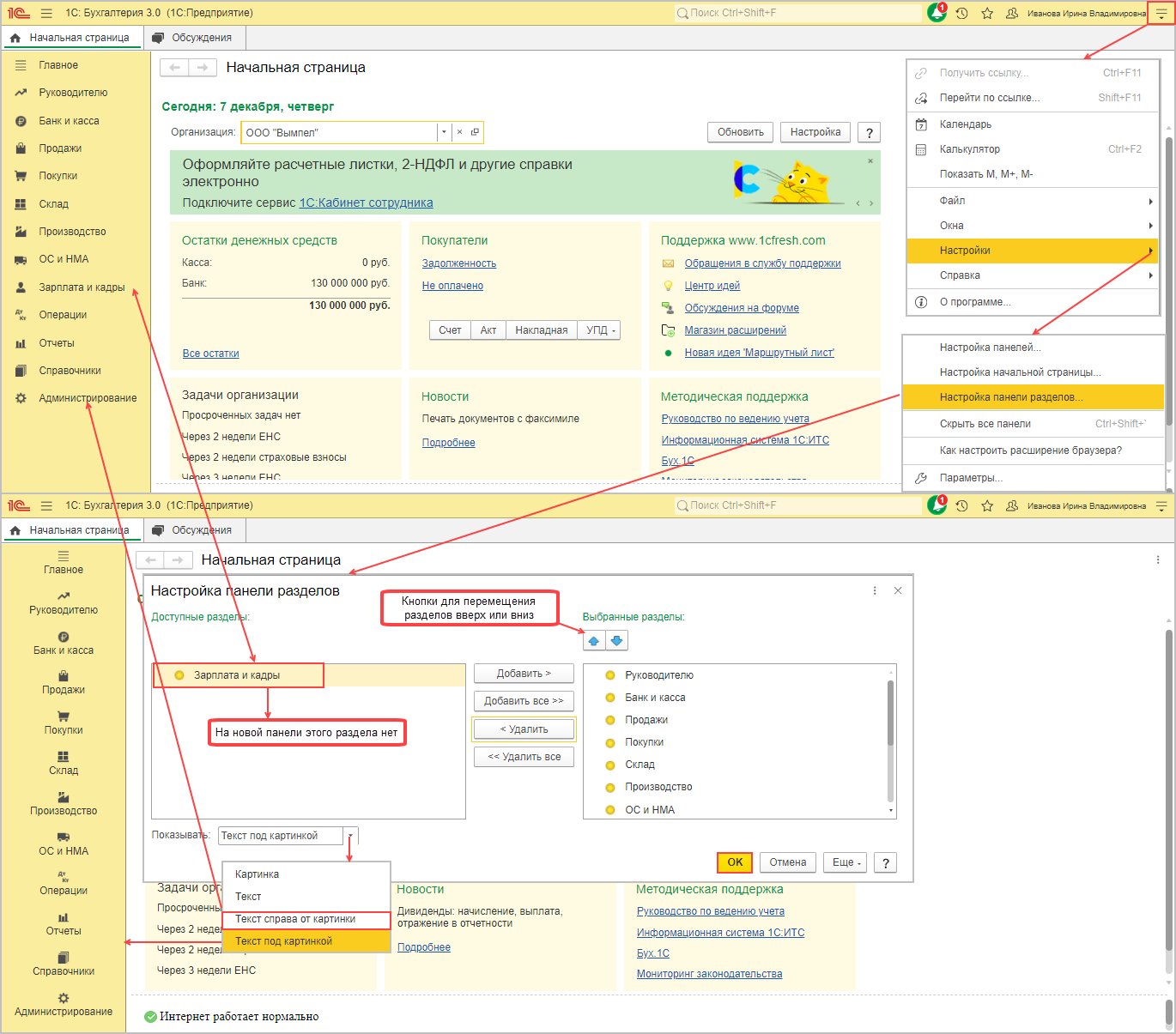
Task: Open the Организация dropdown arrow
Action: tap(444, 132)
